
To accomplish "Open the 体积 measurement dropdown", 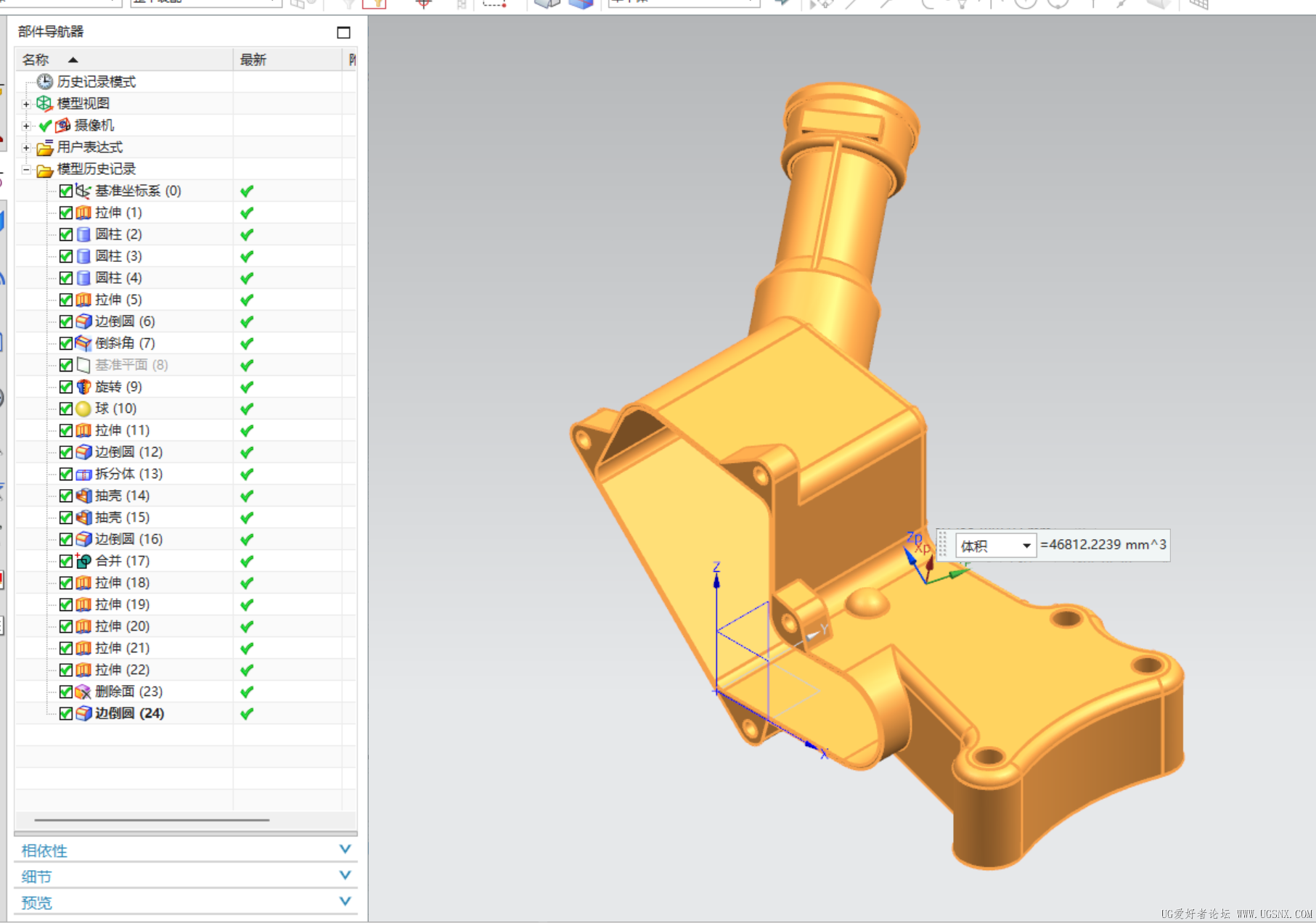I will 1026,546.
